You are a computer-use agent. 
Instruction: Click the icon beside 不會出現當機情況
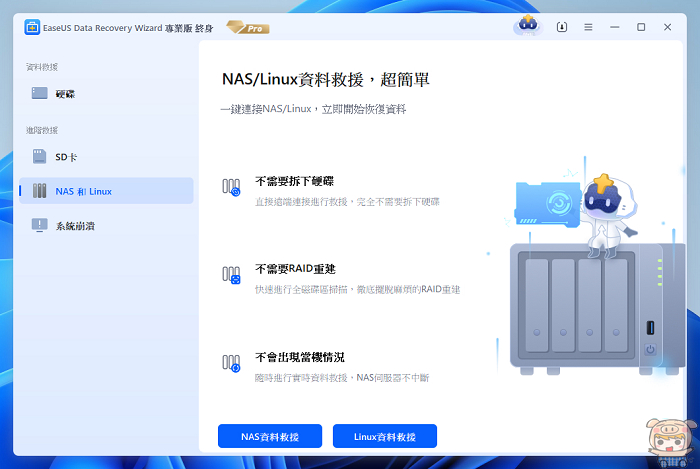coord(231,362)
